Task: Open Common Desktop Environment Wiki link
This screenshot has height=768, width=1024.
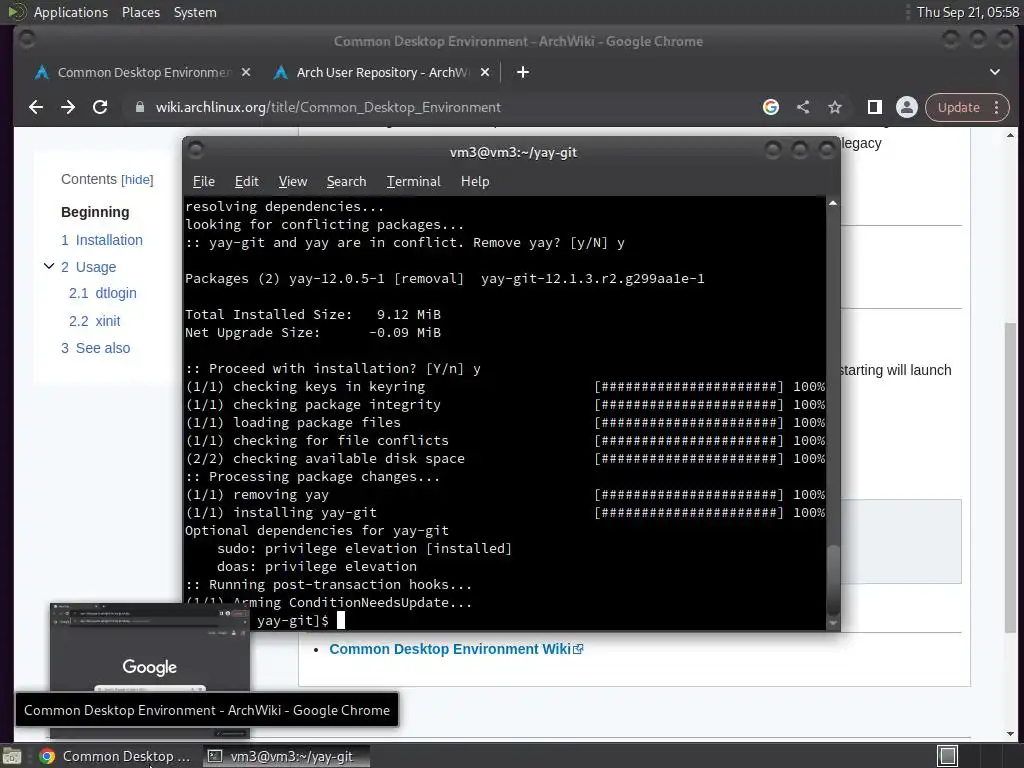Action: (456, 649)
